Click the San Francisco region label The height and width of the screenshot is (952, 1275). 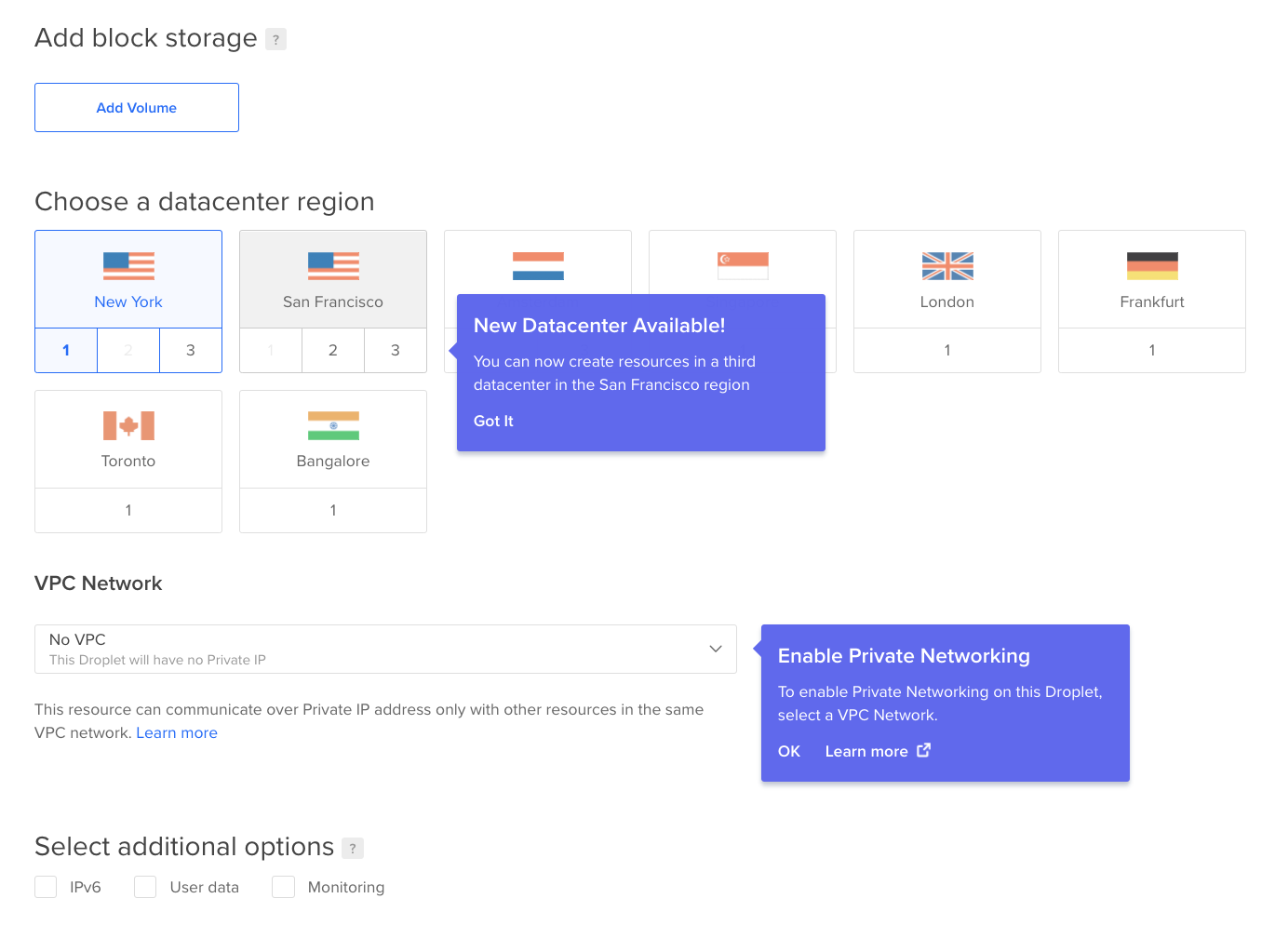click(333, 302)
